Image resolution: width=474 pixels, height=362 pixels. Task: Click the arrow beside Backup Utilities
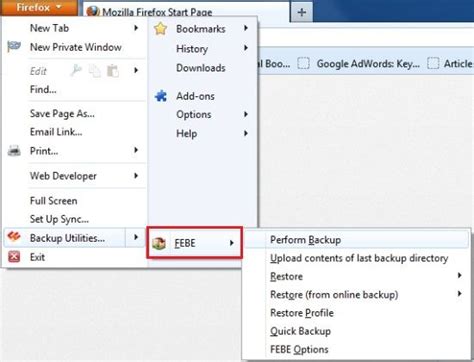136,237
